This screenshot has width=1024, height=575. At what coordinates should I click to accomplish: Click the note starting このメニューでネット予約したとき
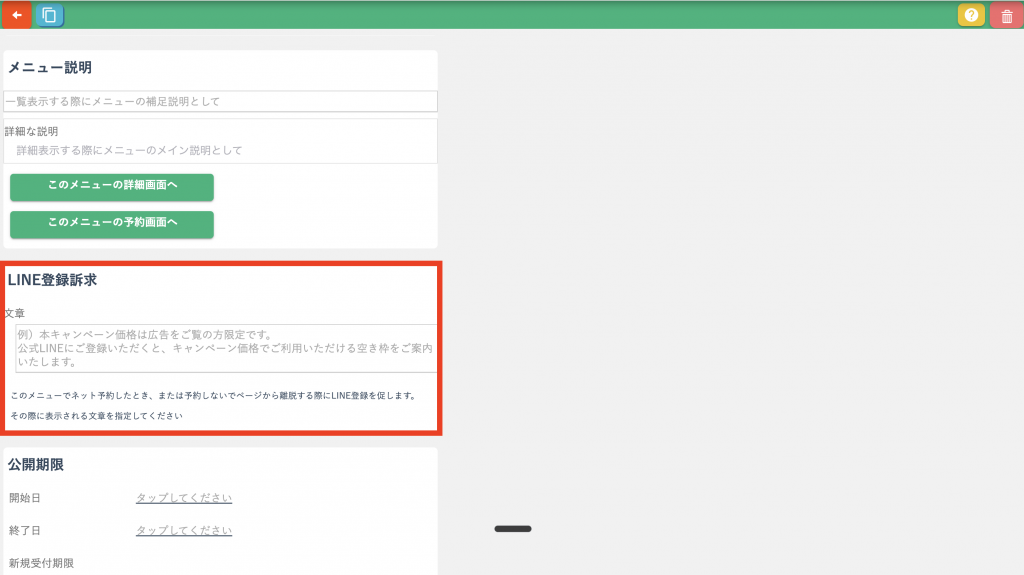coord(214,395)
